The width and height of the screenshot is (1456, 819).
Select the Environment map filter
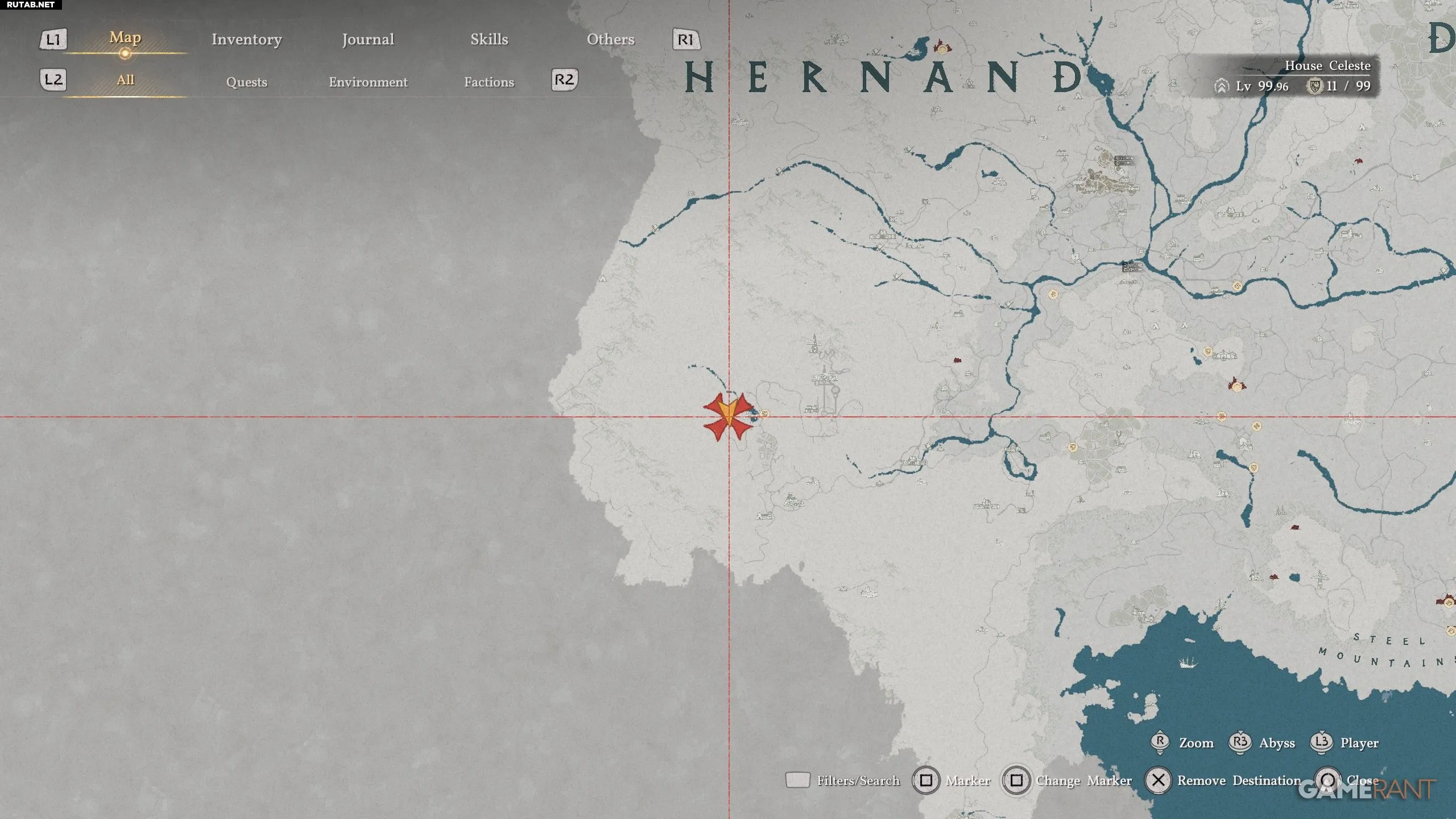click(368, 82)
